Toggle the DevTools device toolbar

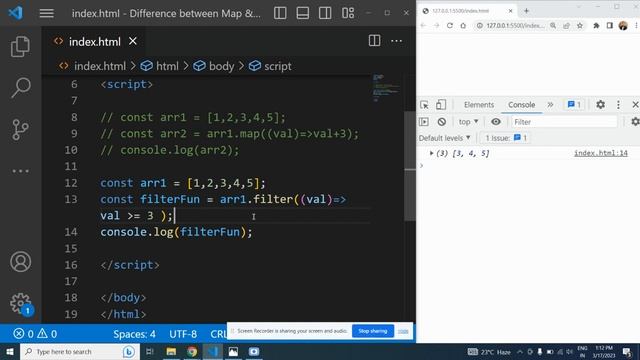pos(441,105)
